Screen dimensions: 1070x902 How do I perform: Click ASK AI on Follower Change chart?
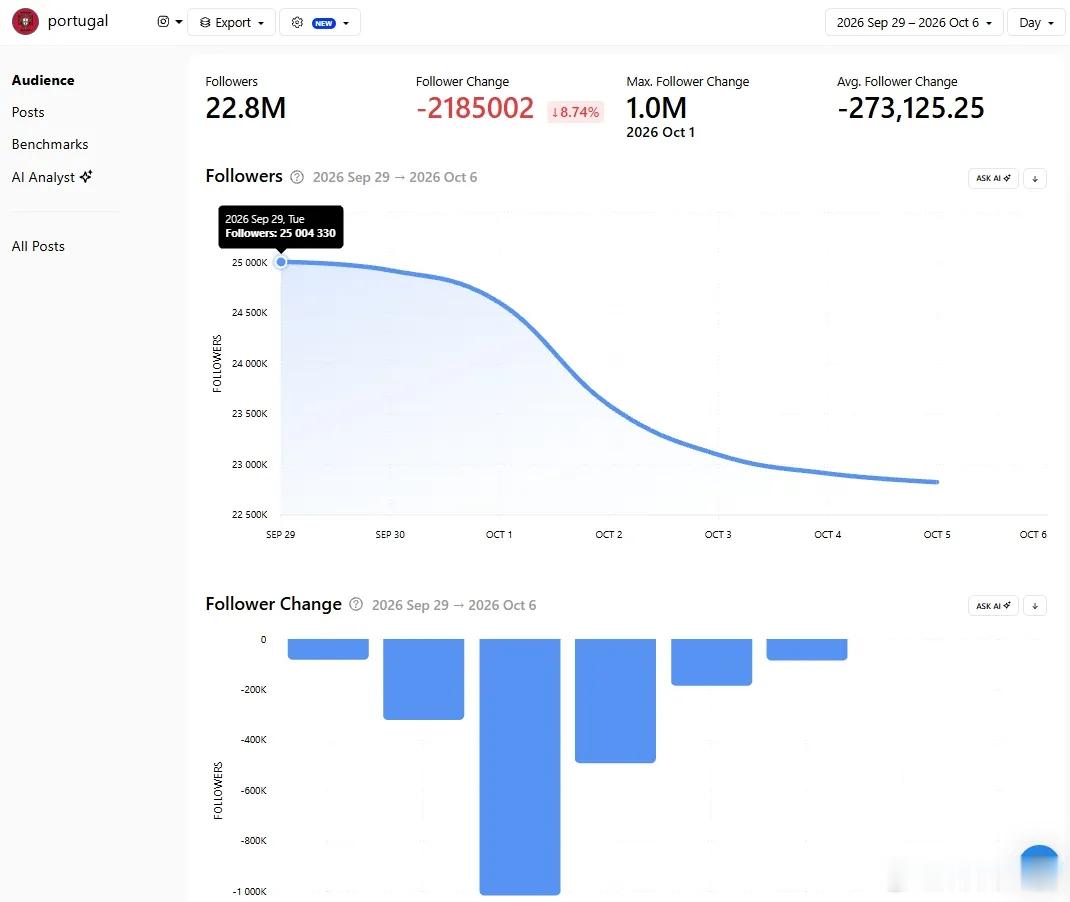point(993,606)
